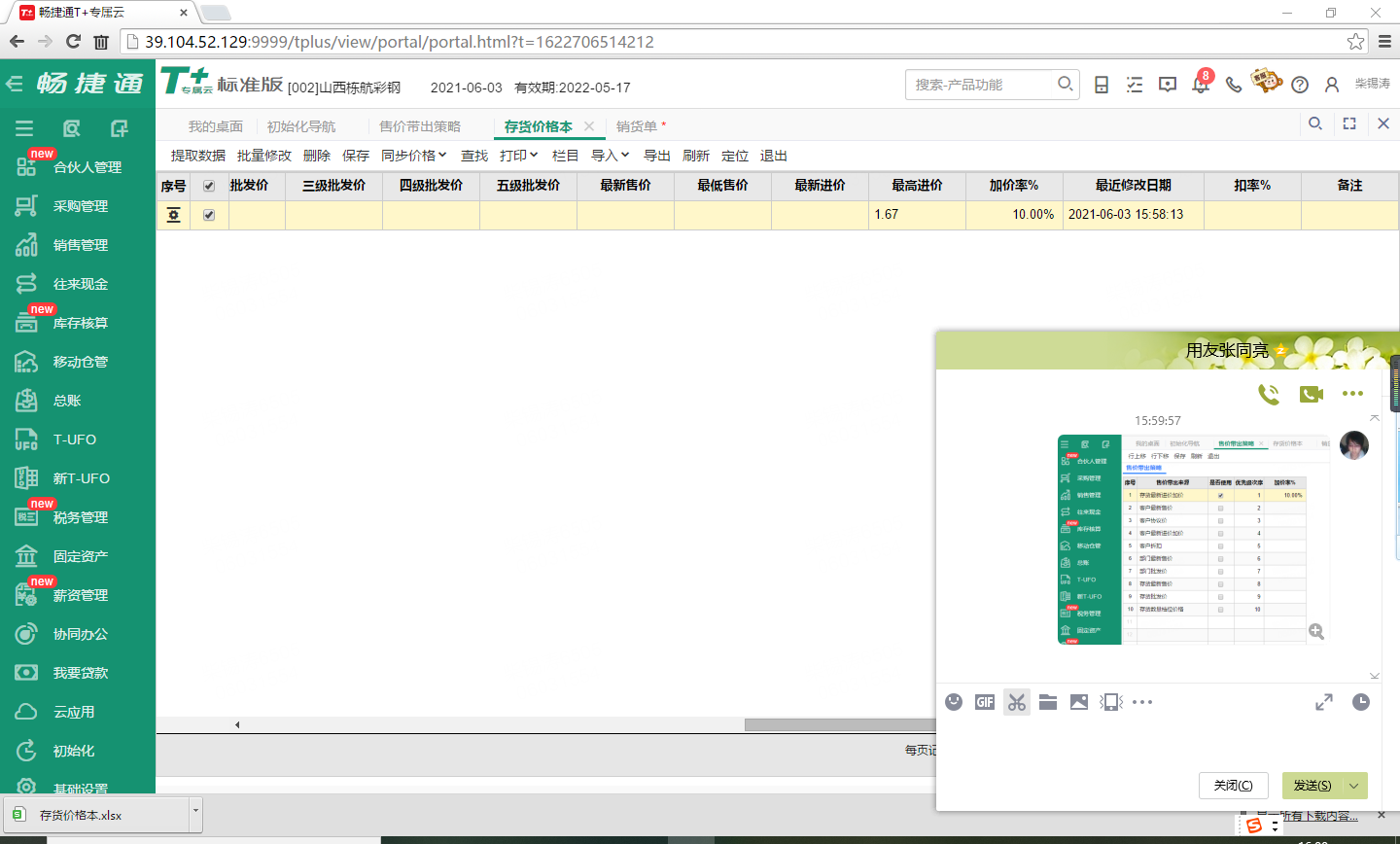Click the GIF button in chat toolbar
Image resolution: width=1400 pixels, height=844 pixels.
tap(985, 702)
